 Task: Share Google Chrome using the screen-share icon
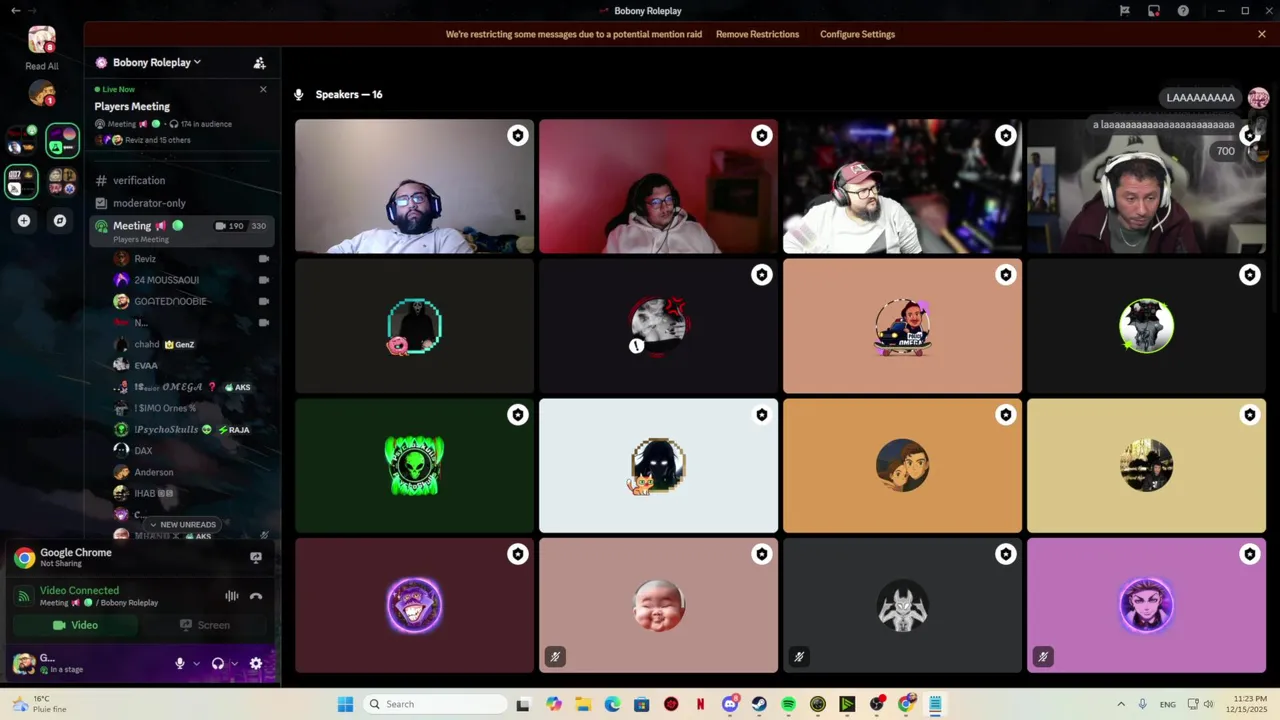click(256, 558)
